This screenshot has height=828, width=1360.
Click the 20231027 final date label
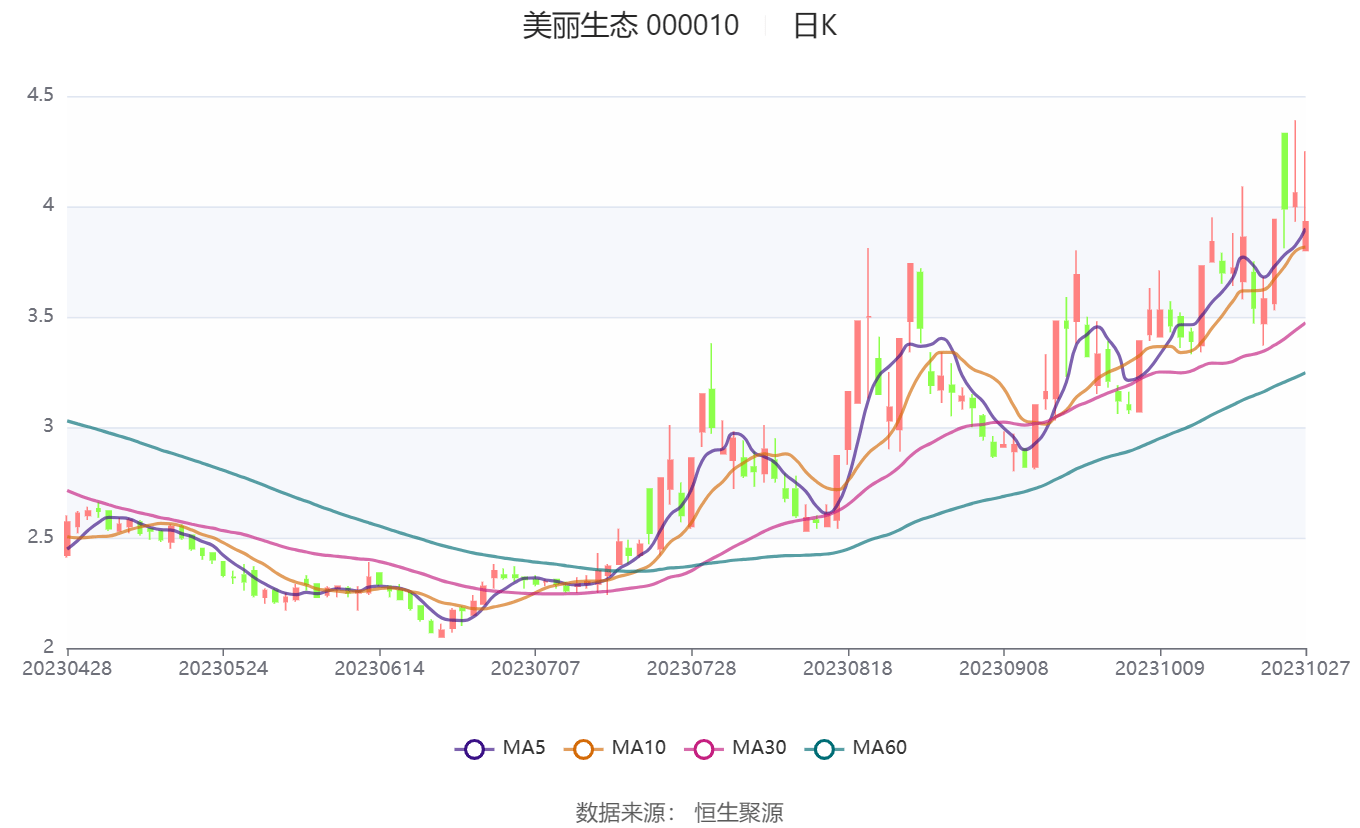click(1305, 668)
